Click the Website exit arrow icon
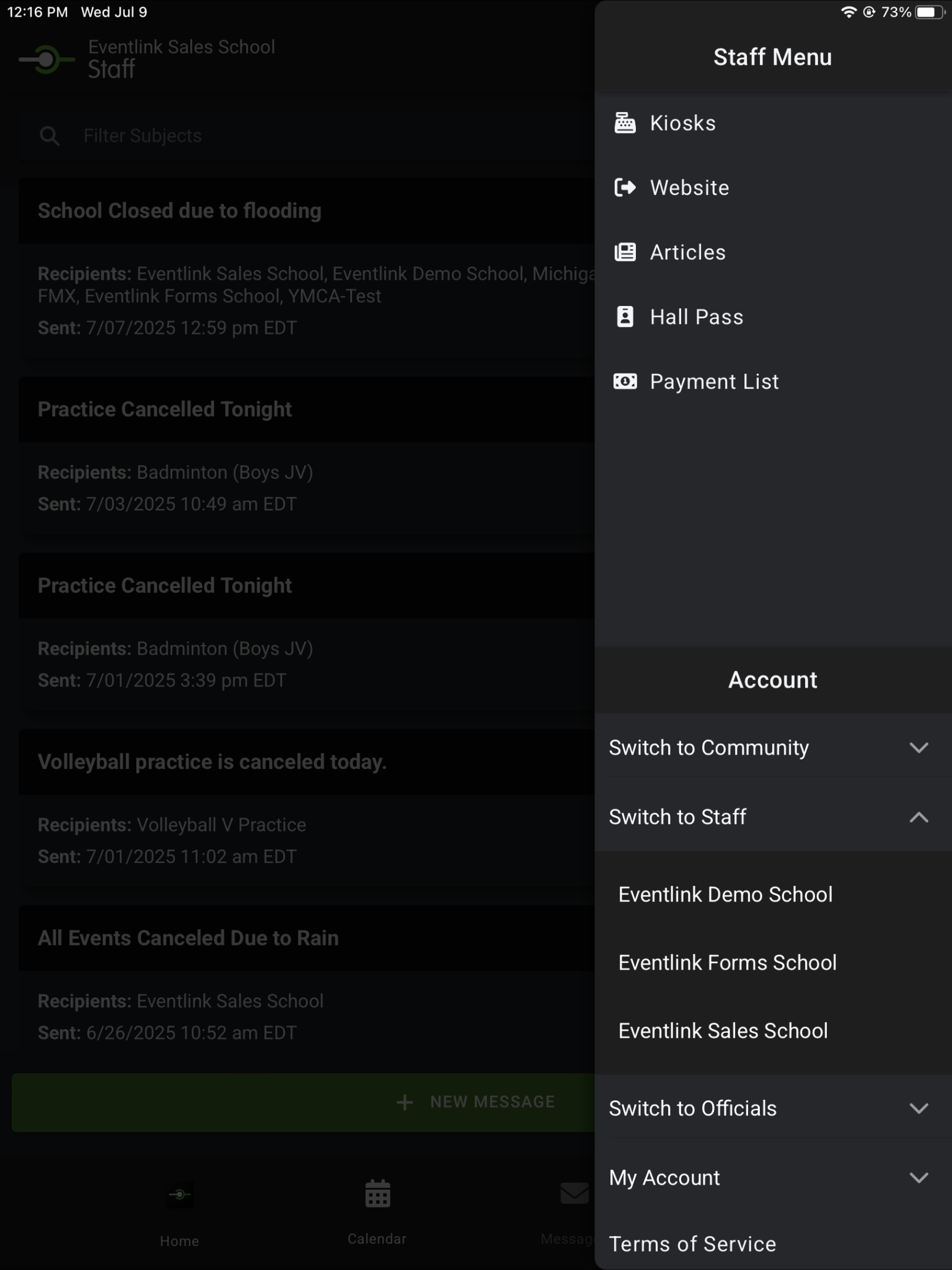This screenshot has height=1270, width=952. click(625, 188)
